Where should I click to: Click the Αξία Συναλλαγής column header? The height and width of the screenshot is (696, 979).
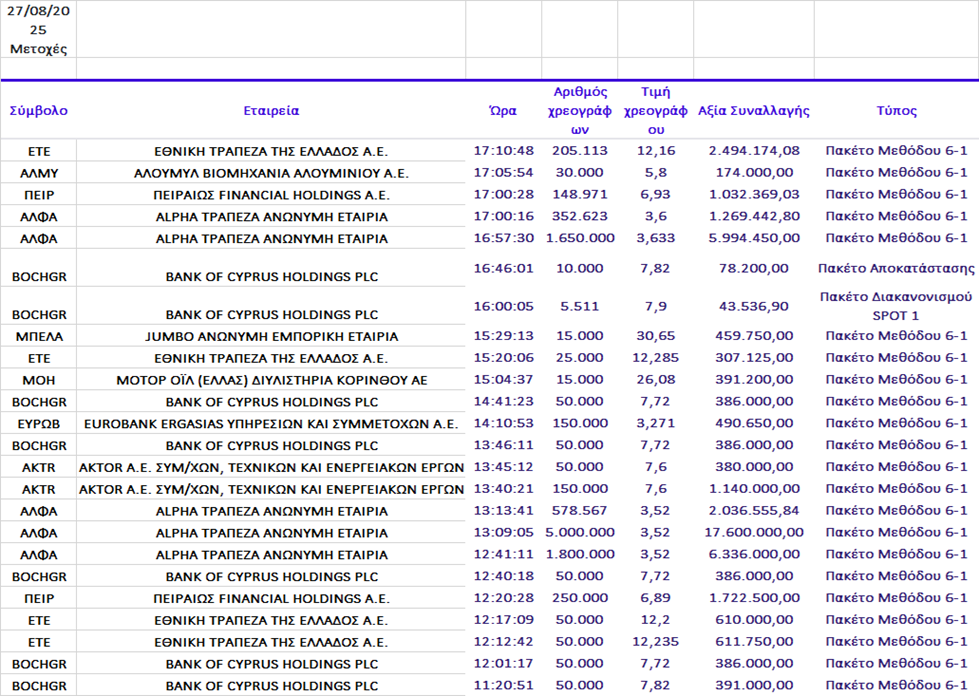[x=754, y=111]
